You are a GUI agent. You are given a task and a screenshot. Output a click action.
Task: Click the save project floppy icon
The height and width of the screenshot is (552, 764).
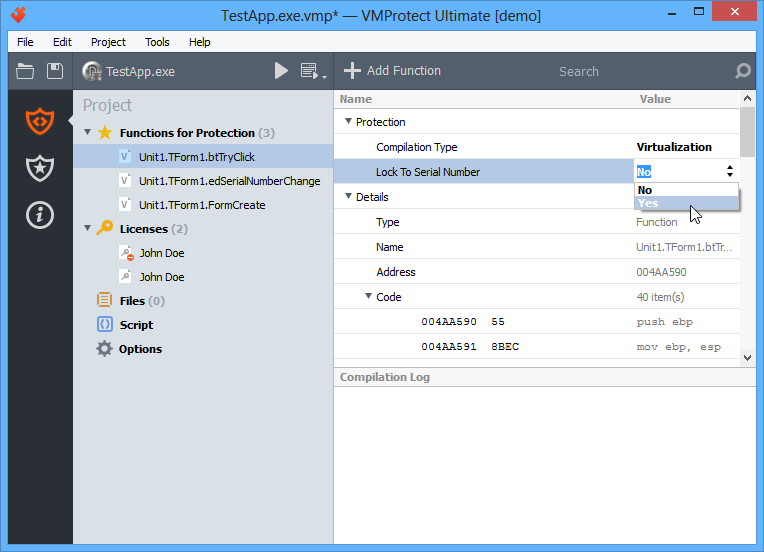tap(55, 71)
